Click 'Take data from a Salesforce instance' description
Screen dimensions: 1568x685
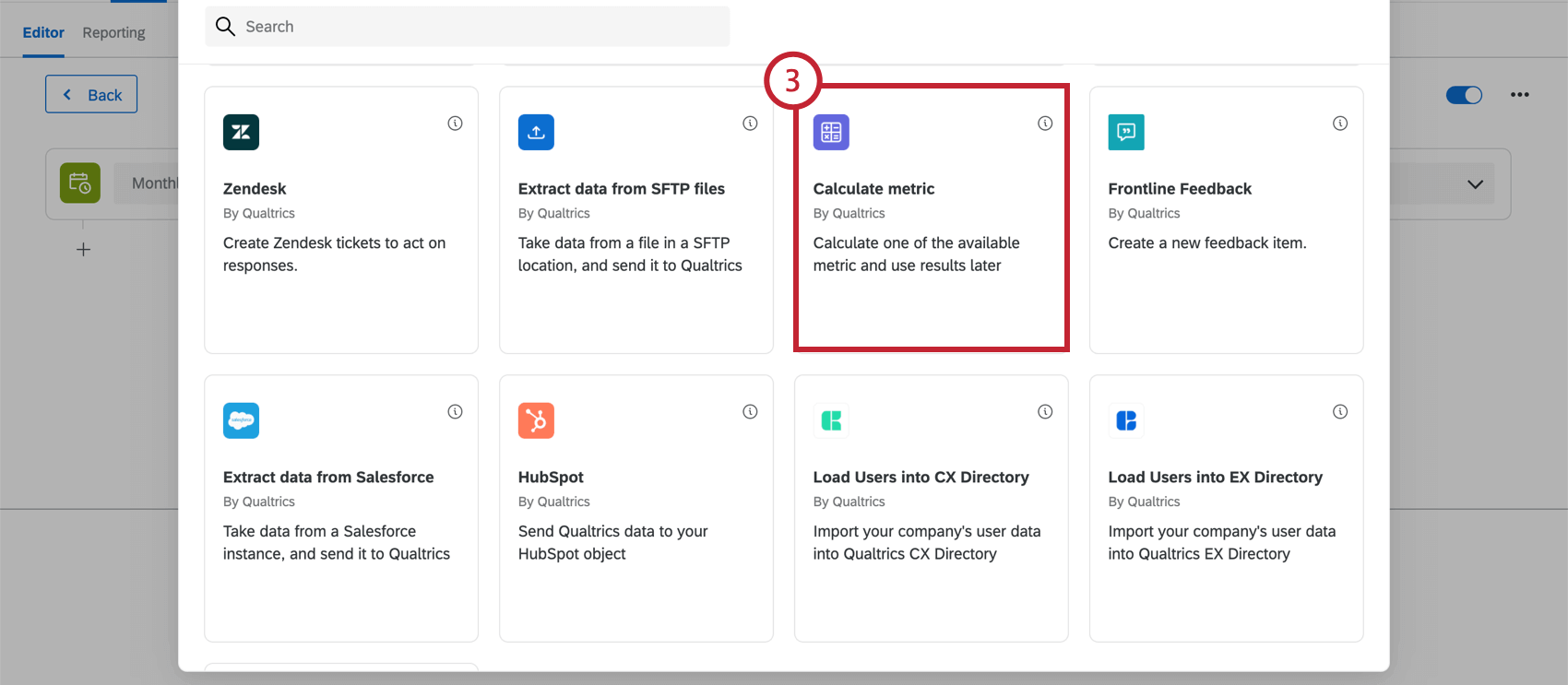[x=337, y=543]
